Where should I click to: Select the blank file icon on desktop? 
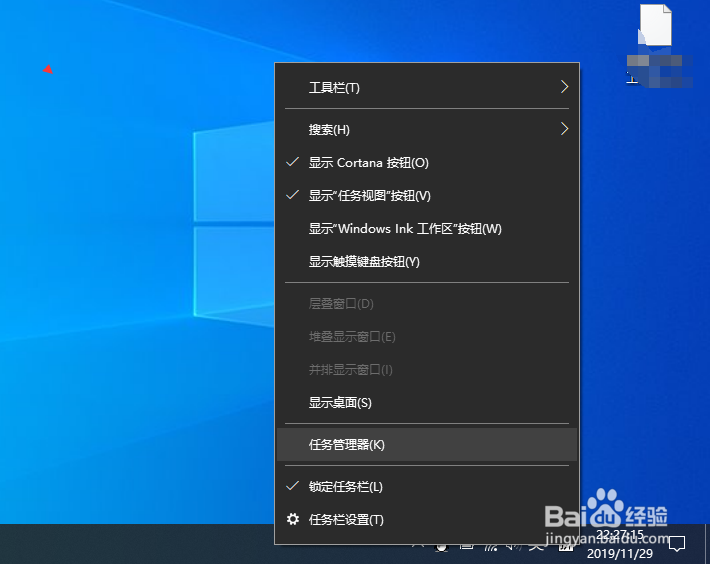tap(655, 25)
